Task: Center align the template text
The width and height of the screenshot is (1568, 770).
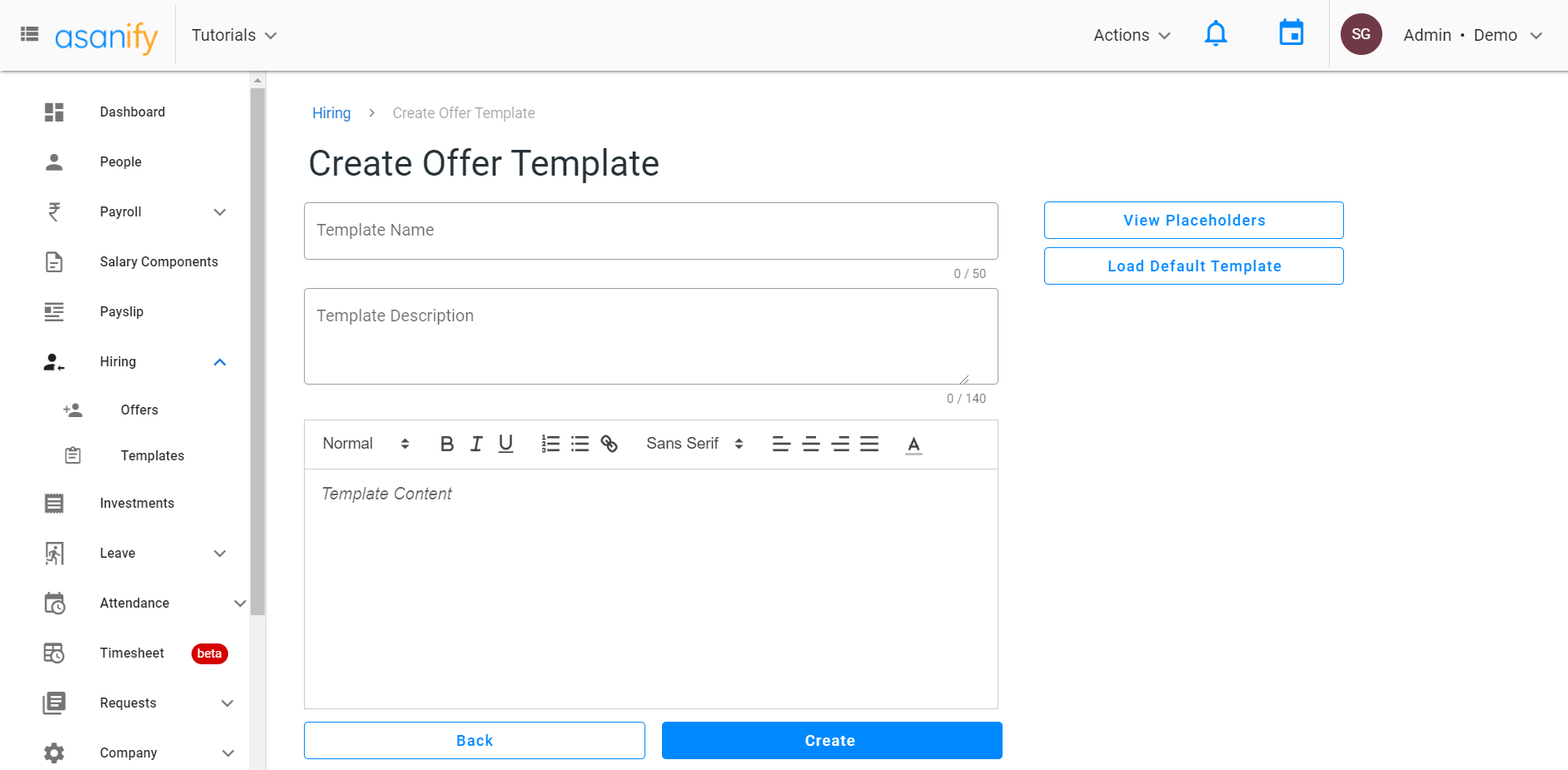Action: [x=810, y=444]
